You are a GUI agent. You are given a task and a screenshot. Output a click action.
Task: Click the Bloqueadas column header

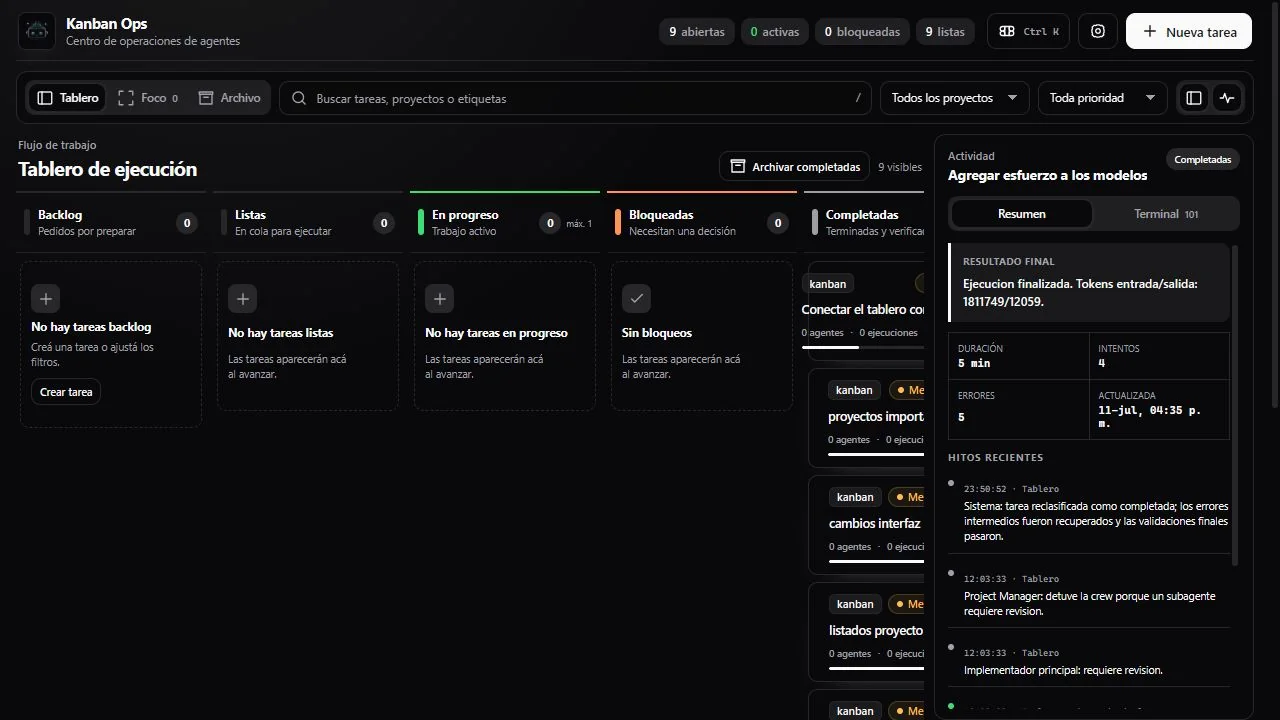tap(702, 222)
